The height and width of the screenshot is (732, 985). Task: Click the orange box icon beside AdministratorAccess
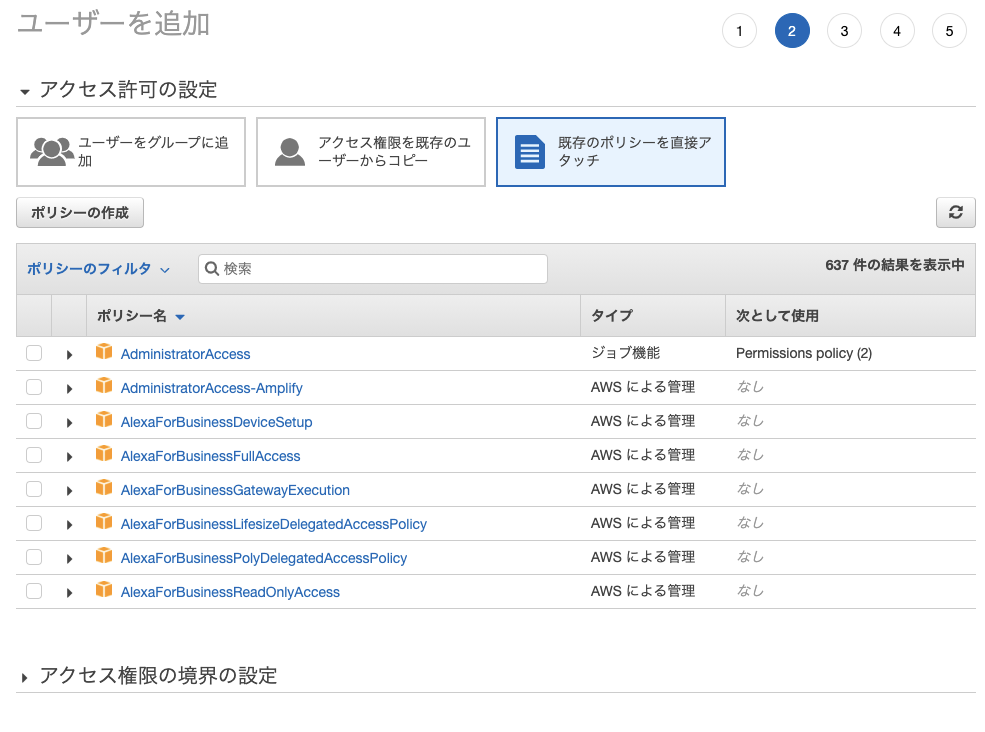(104, 351)
